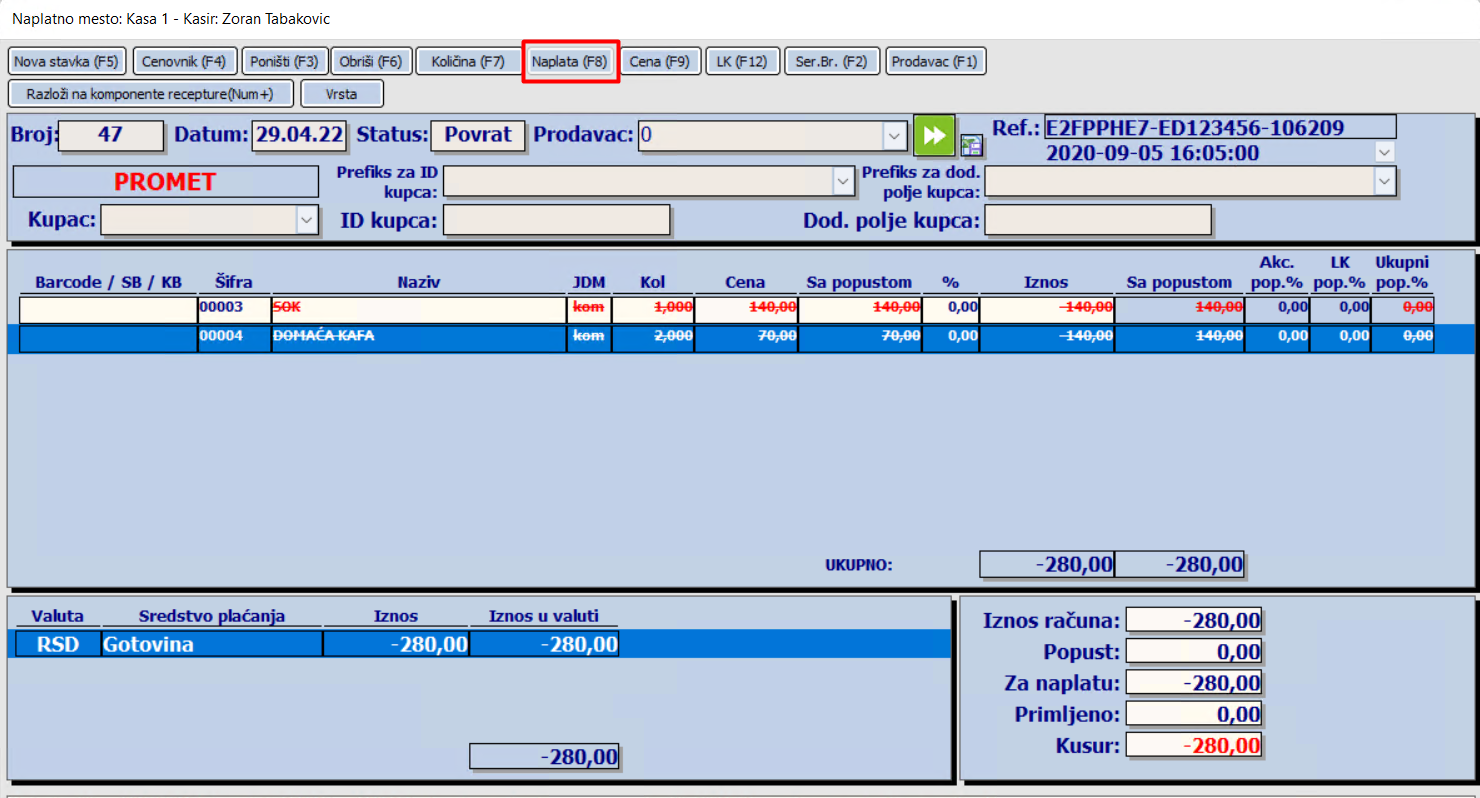Screen dimensions: 1480x798
Task: Click the Iznos računa field
Action: (1194, 621)
